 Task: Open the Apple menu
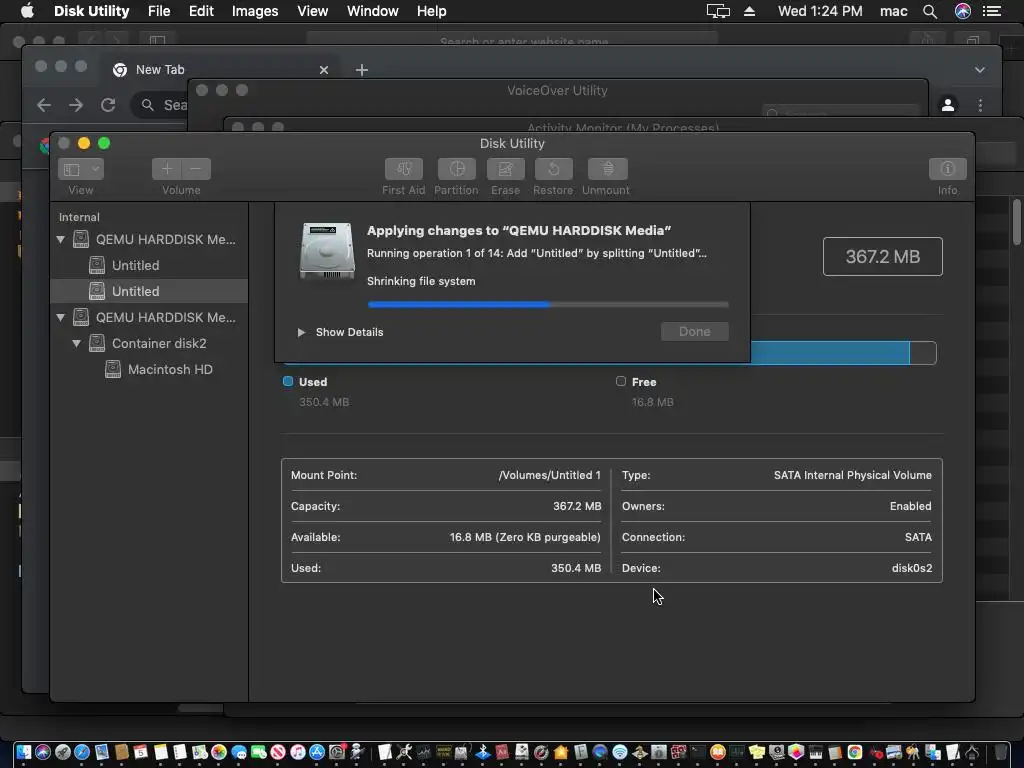[x=27, y=11]
